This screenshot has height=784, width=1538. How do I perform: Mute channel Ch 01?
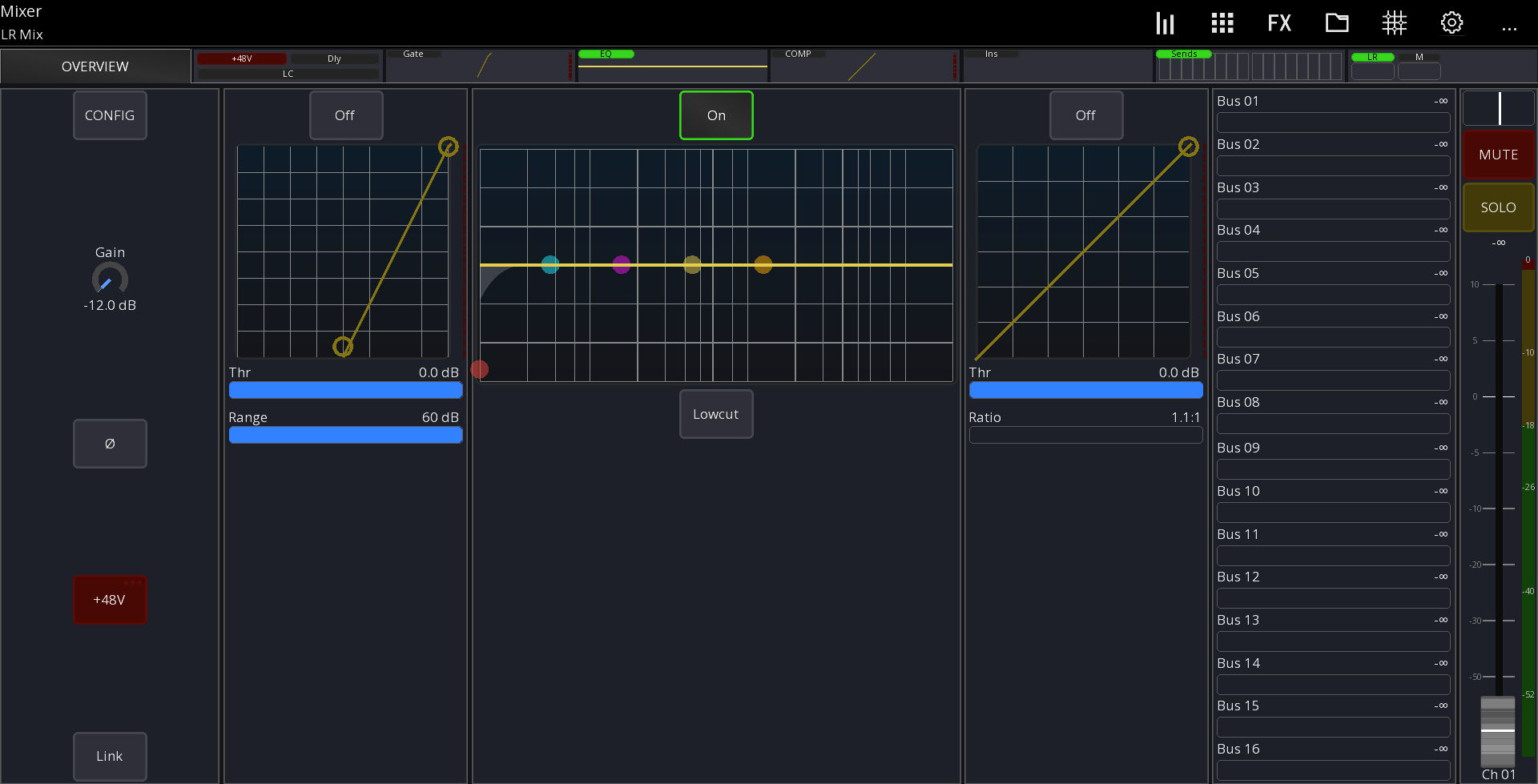1499,155
